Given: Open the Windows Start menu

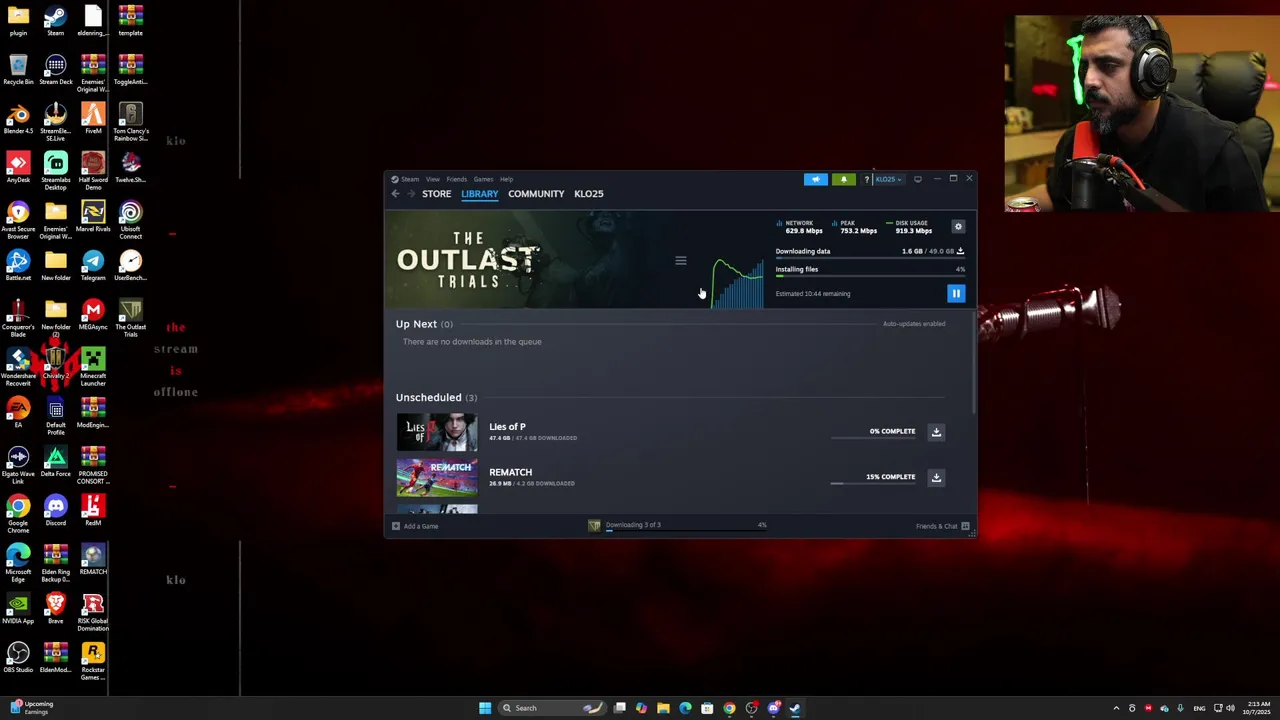Looking at the screenshot, I should click(485, 708).
